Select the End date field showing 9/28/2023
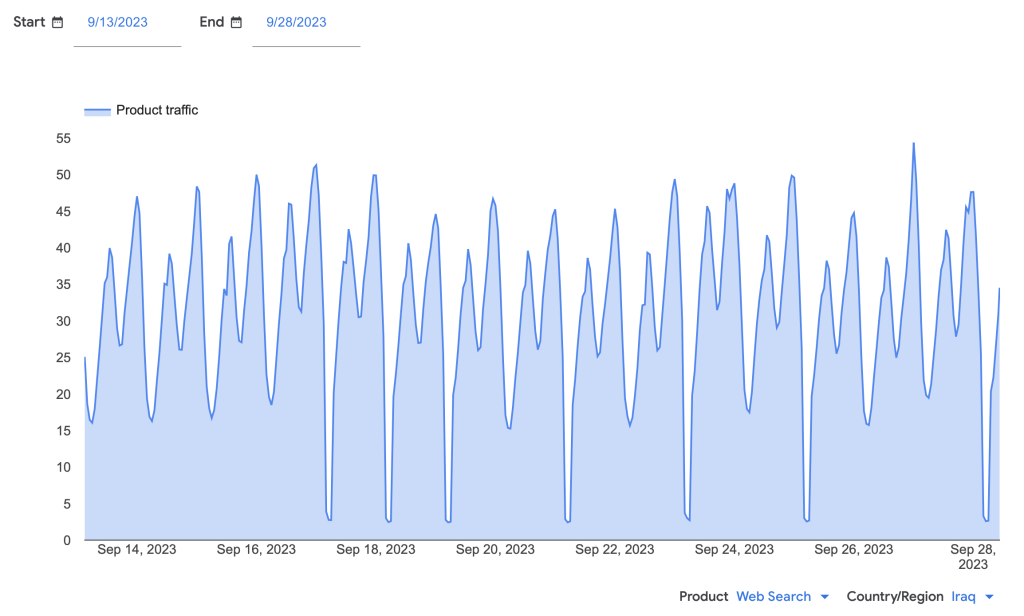Viewport: 1024px width, 616px height. pos(296,22)
